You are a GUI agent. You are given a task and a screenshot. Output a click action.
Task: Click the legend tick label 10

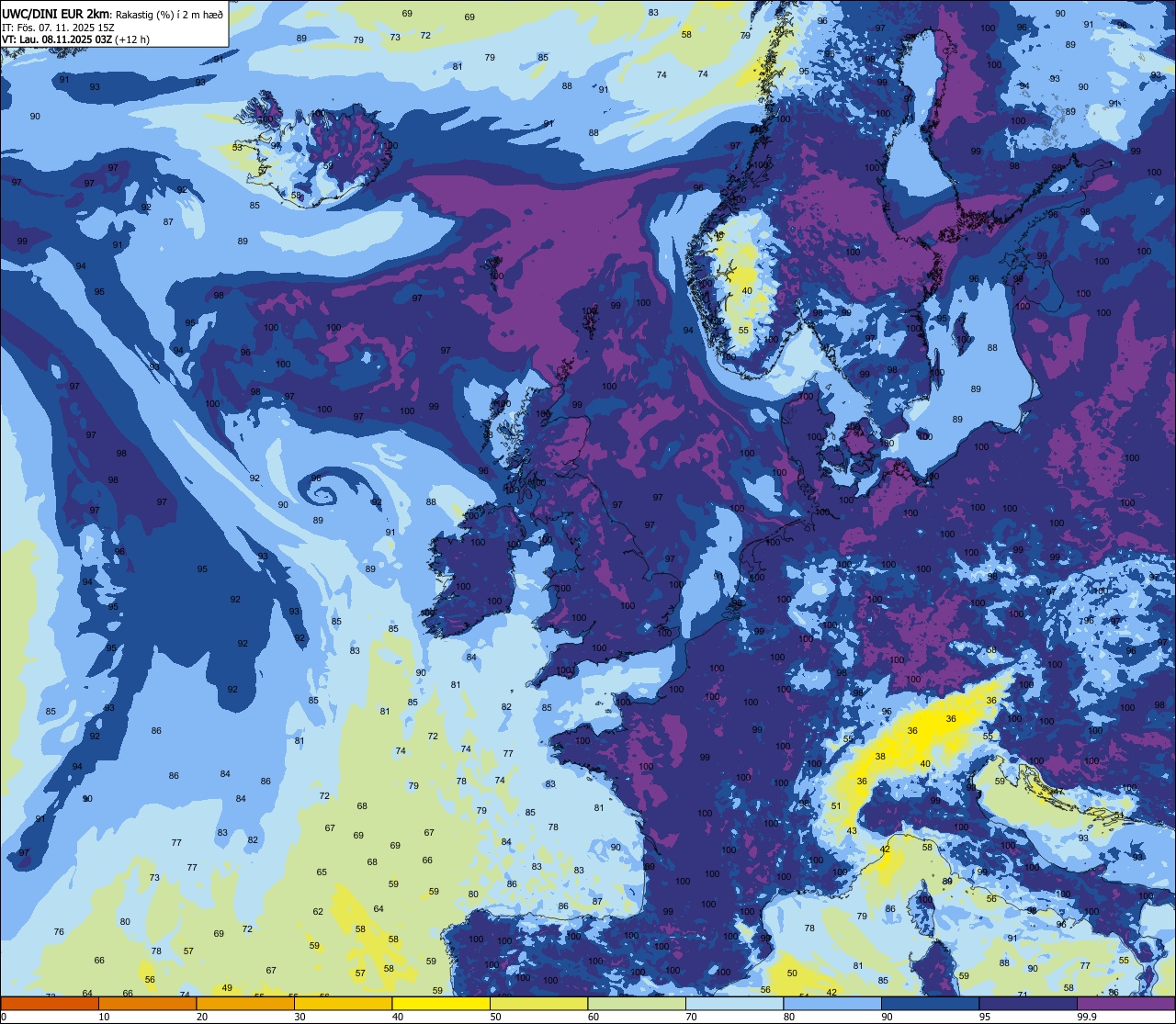pos(104,1017)
